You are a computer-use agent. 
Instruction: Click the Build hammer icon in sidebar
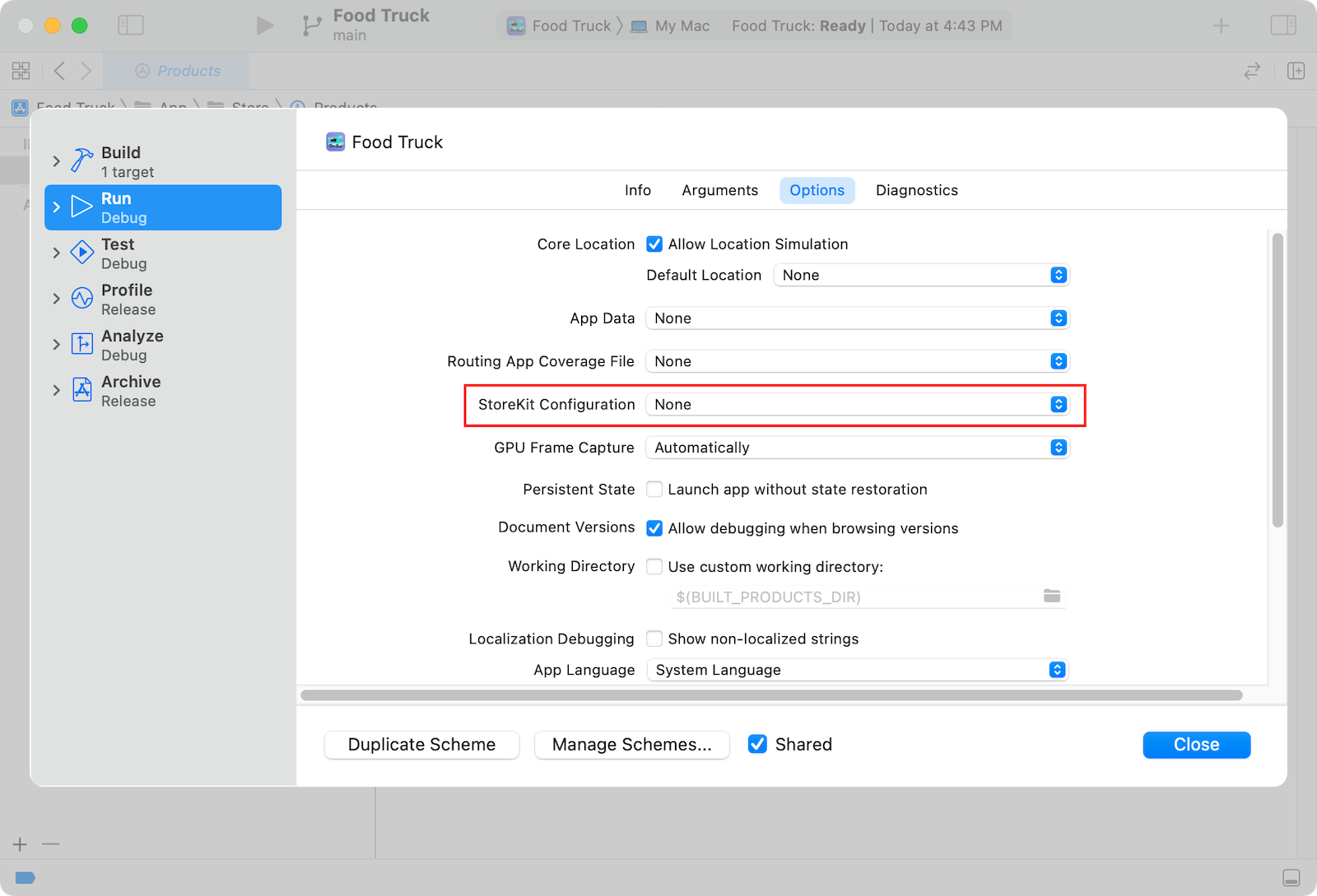(82, 160)
